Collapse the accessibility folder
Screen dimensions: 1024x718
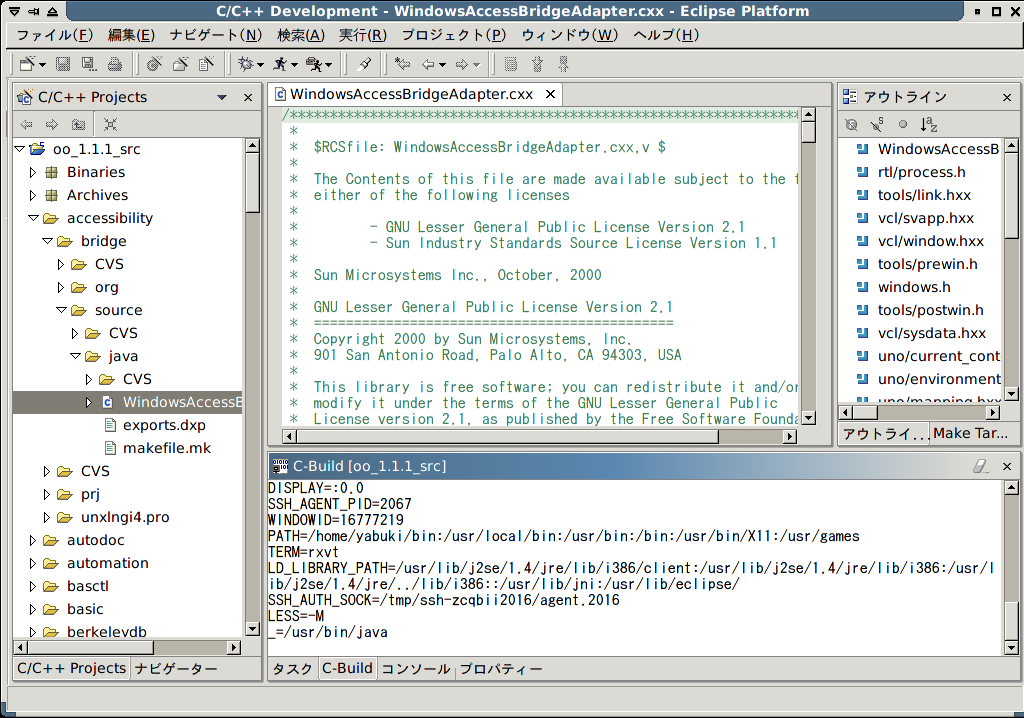(33, 218)
